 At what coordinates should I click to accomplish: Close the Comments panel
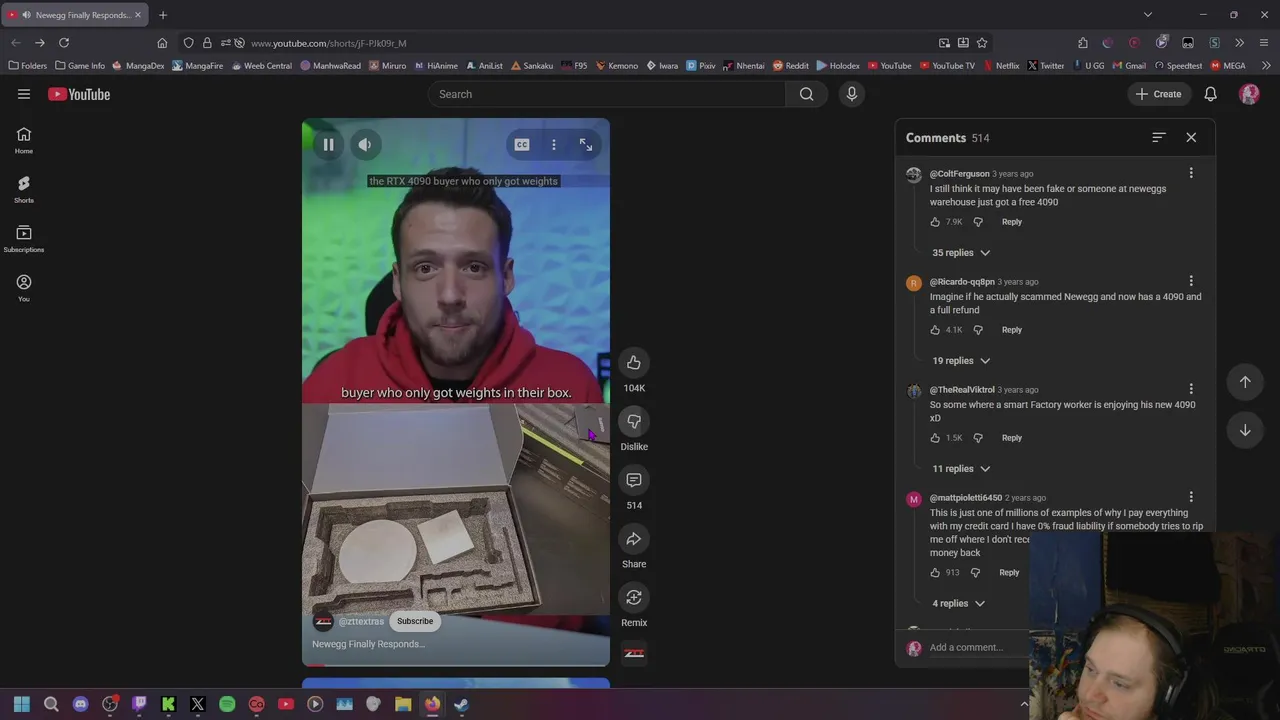tap(1191, 137)
